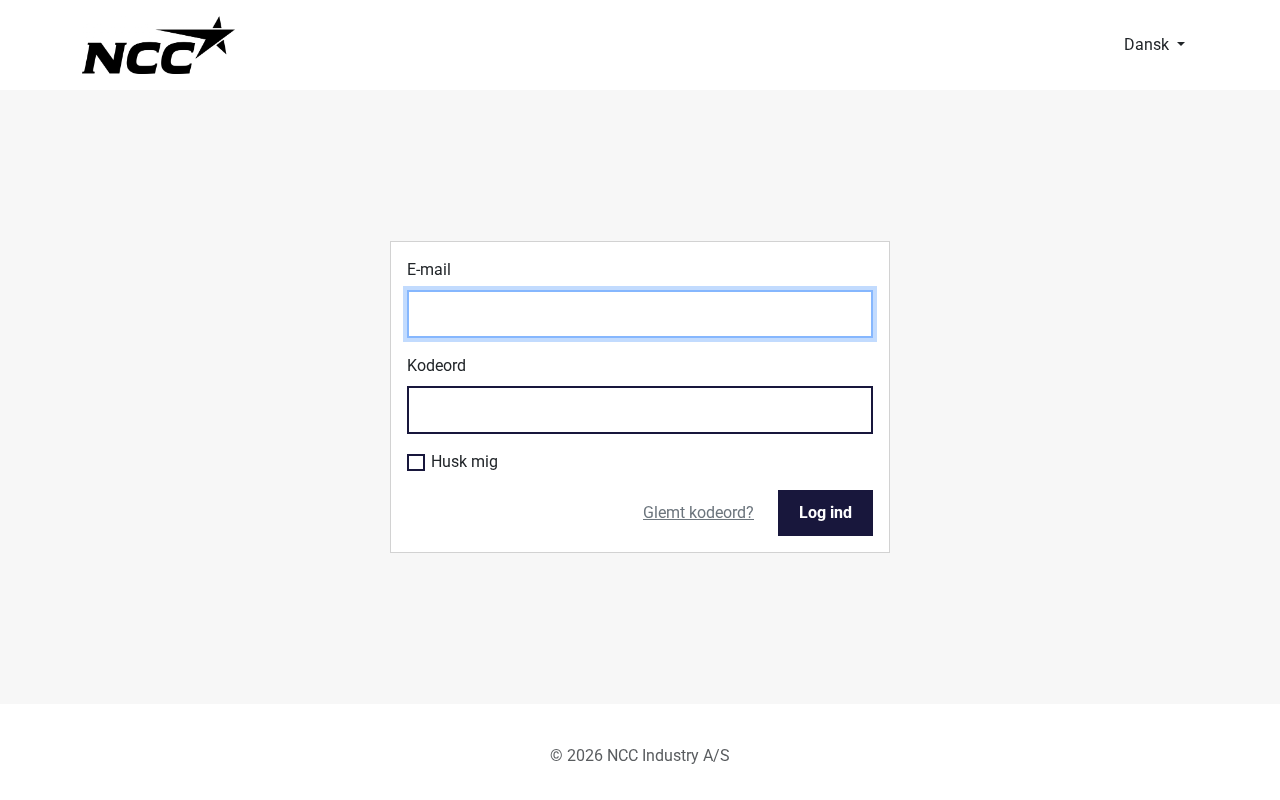Click the Husk mig label text
The width and height of the screenshot is (1280, 800).
(464, 462)
